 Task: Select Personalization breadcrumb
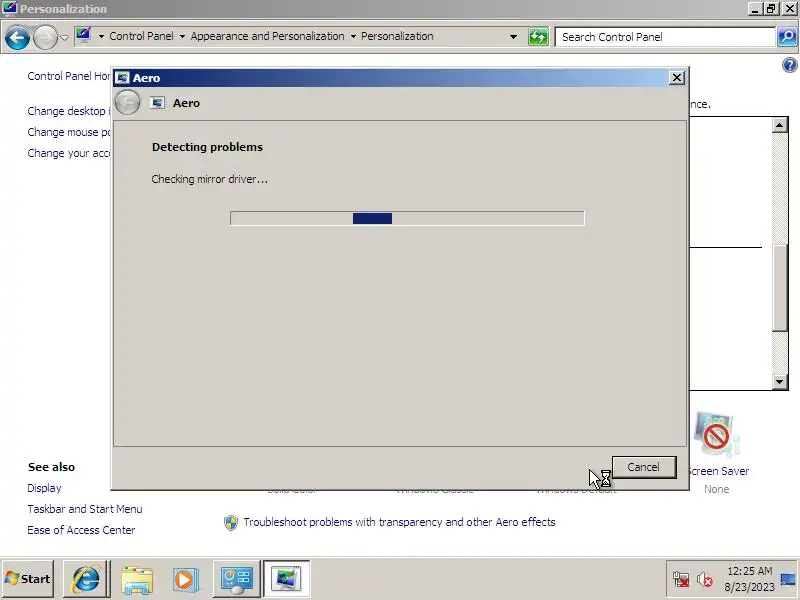tap(397, 36)
